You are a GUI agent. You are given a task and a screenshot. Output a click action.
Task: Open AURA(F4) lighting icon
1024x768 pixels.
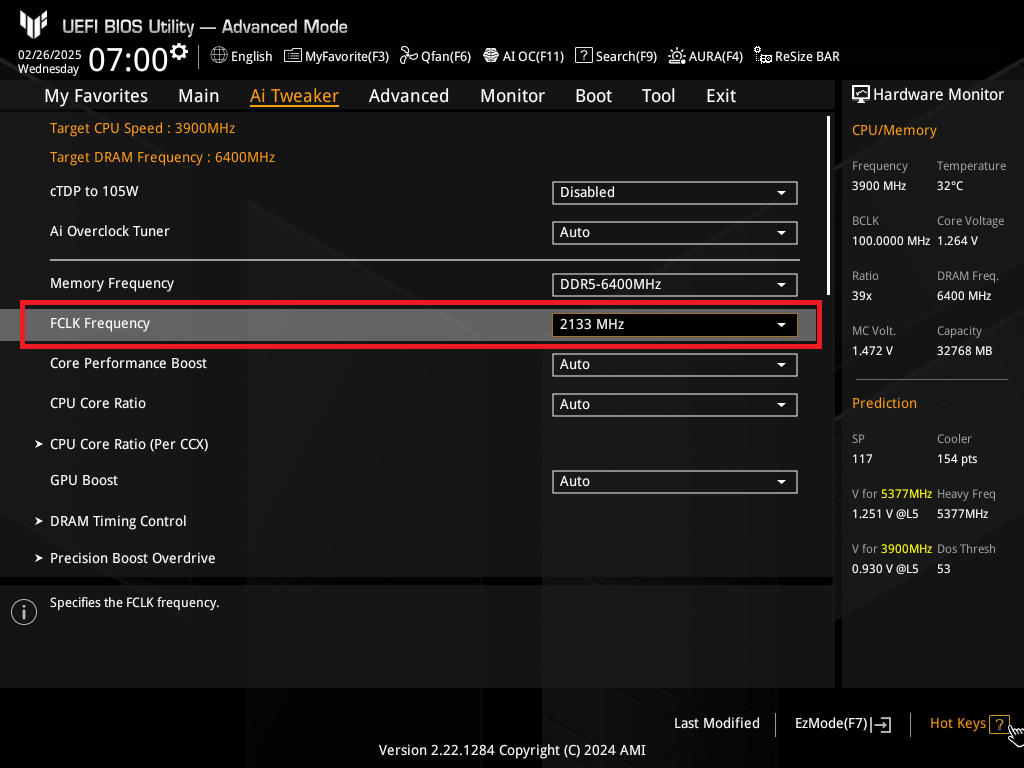[677, 56]
